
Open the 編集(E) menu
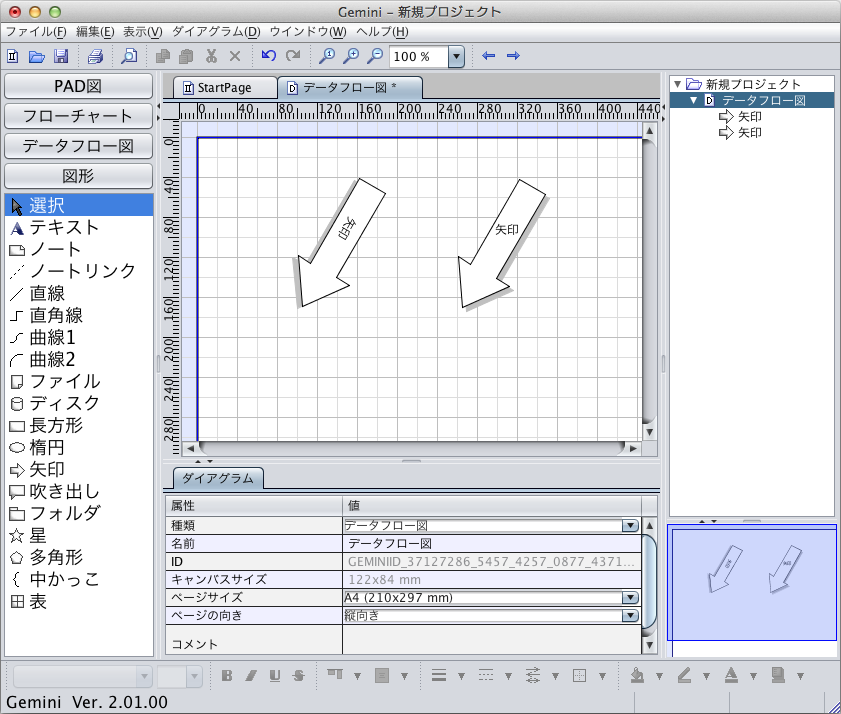pyautogui.click(x=95, y=32)
